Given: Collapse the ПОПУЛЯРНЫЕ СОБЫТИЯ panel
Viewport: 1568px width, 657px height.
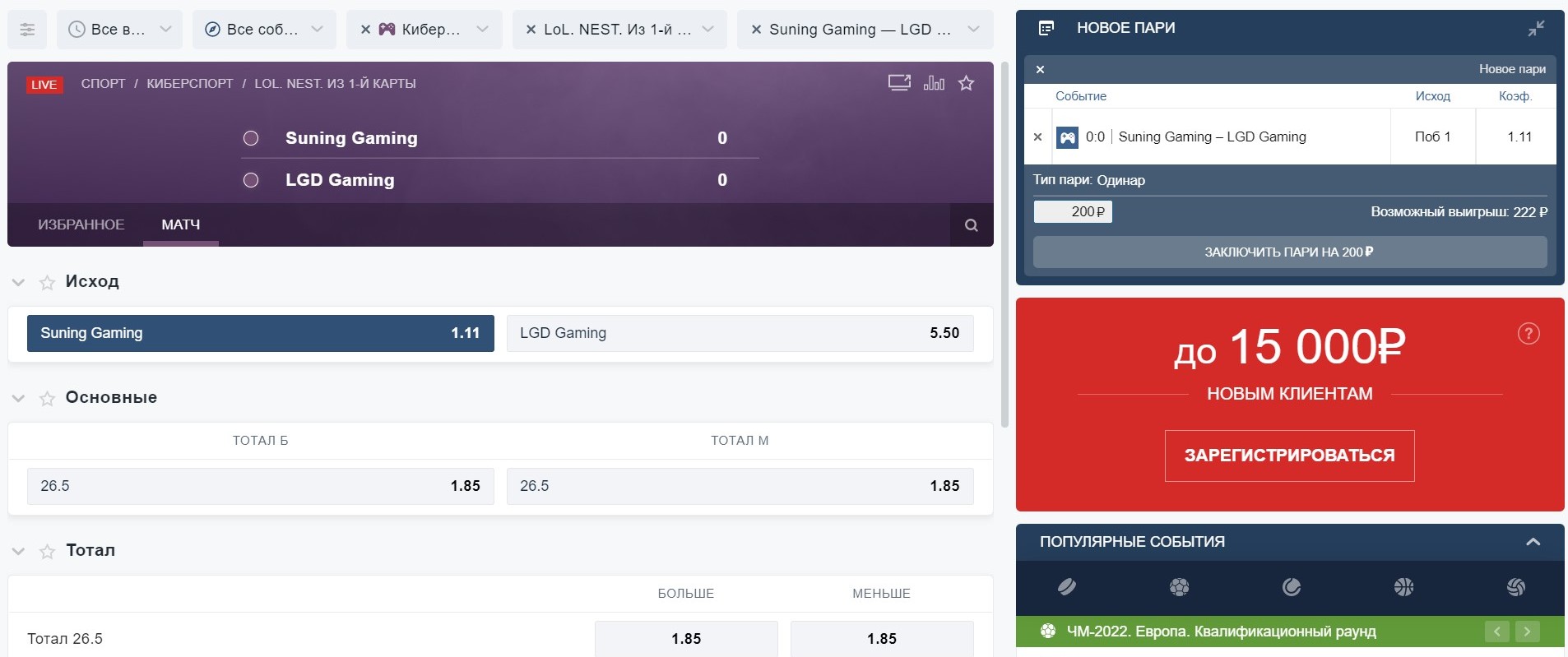Looking at the screenshot, I should click(x=1533, y=542).
